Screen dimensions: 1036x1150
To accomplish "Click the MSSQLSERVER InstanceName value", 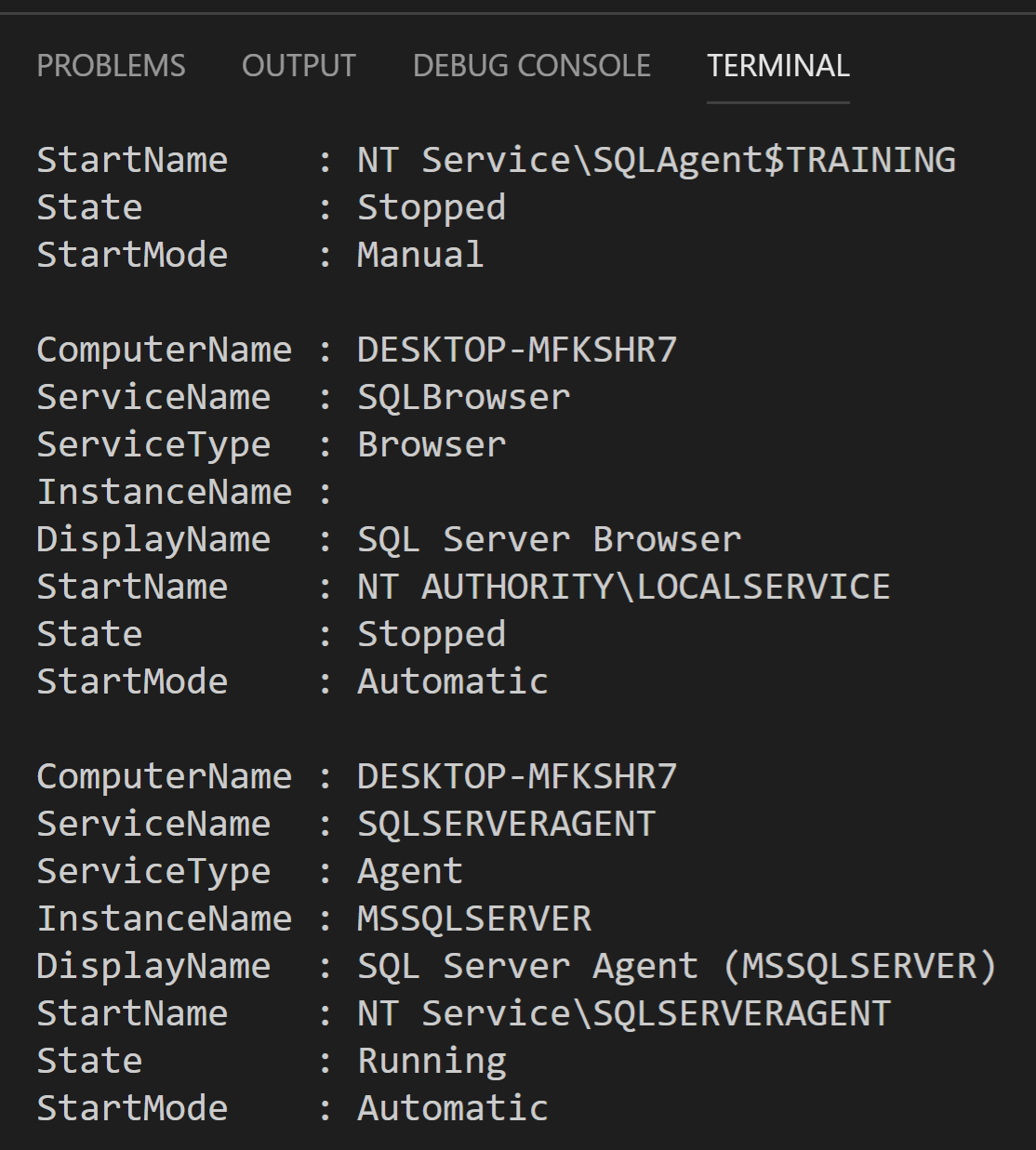I will point(474,919).
